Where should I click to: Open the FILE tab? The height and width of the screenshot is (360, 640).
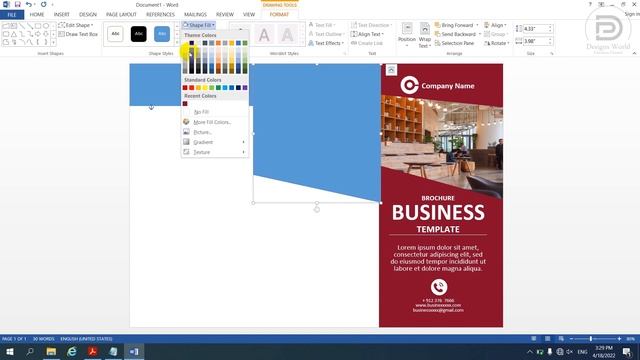[12, 15]
